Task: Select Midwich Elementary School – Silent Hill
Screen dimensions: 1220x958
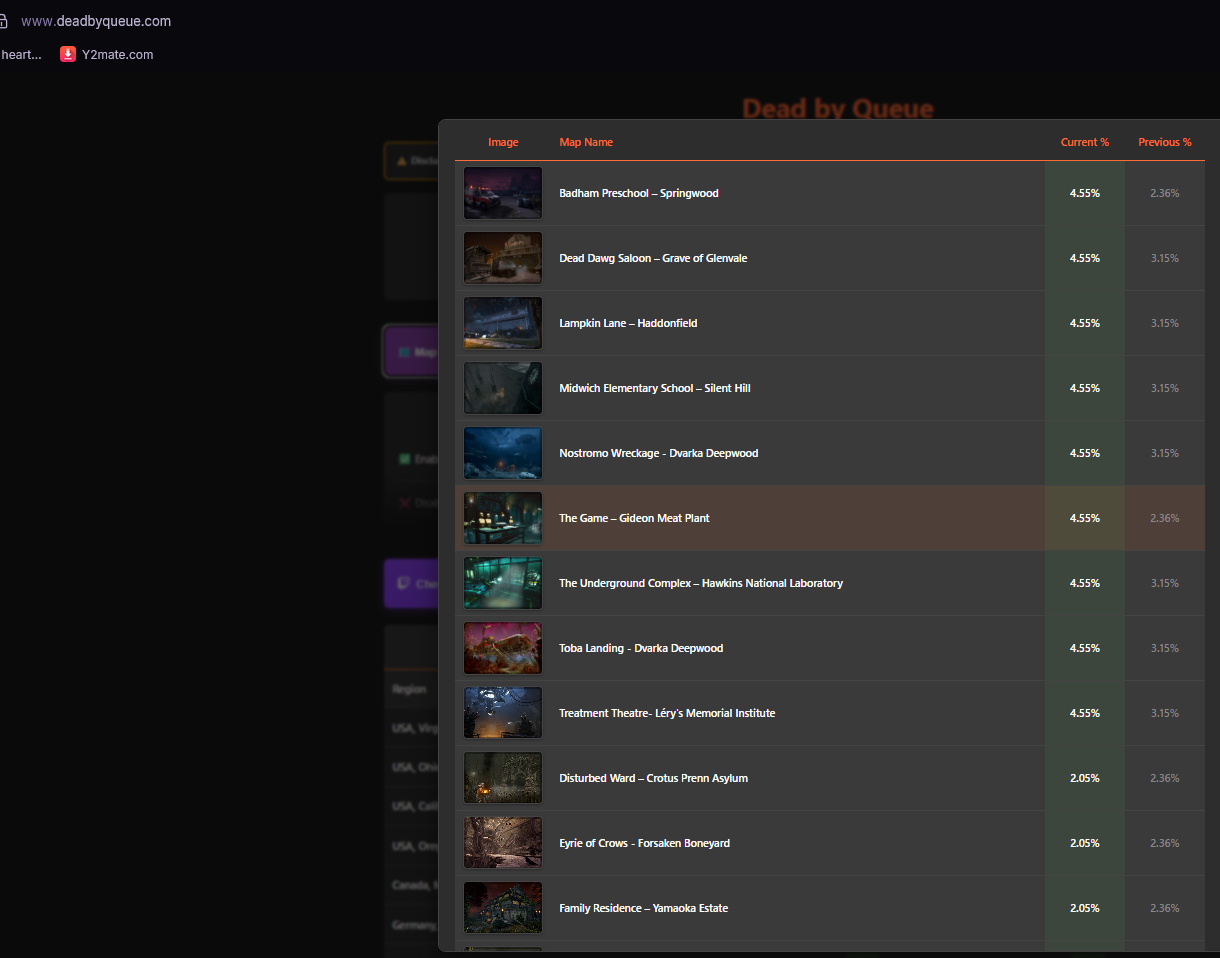Action: coord(655,388)
